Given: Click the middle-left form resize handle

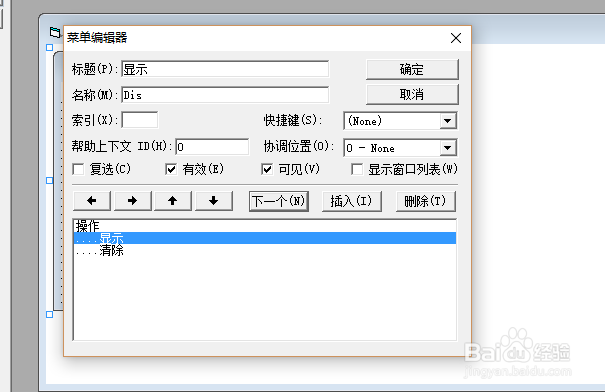Looking at the screenshot, I should click(x=49, y=181).
